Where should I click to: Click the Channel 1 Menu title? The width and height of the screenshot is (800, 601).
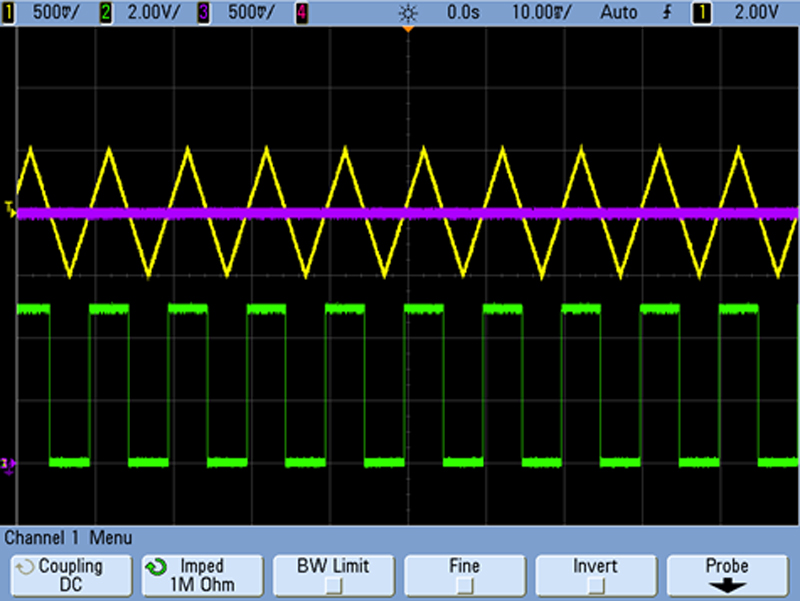point(67,538)
